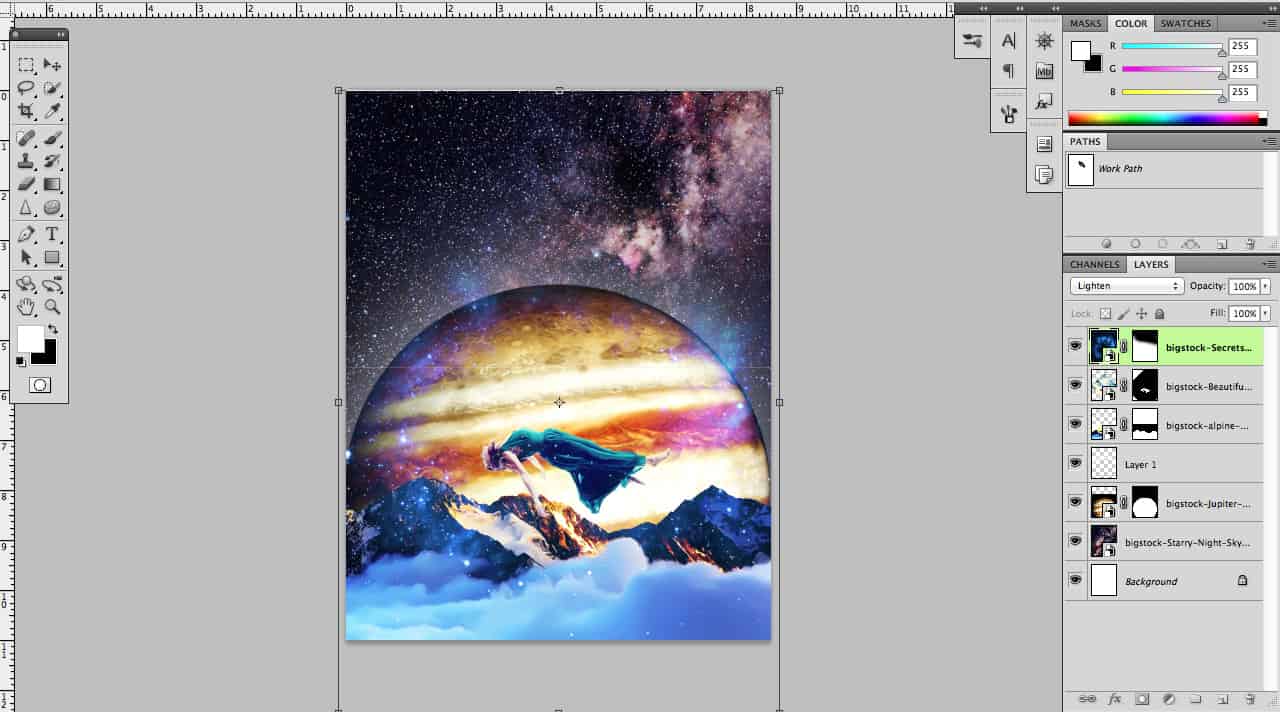Viewport: 1280px width, 712px height.
Task: Open the Layers panel options menu
Action: (1268, 265)
